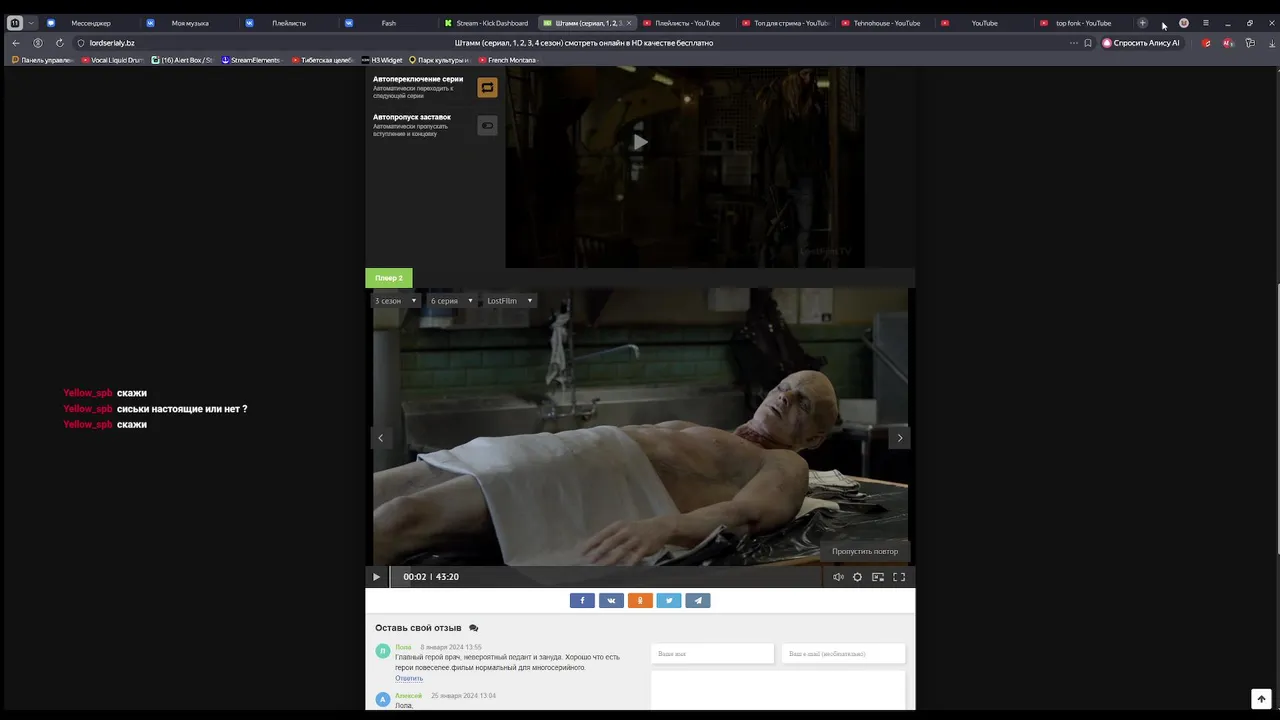The image size is (1280, 720).
Task: Open Vocal Liquid Drum bookmark
Action: (113, 60)
